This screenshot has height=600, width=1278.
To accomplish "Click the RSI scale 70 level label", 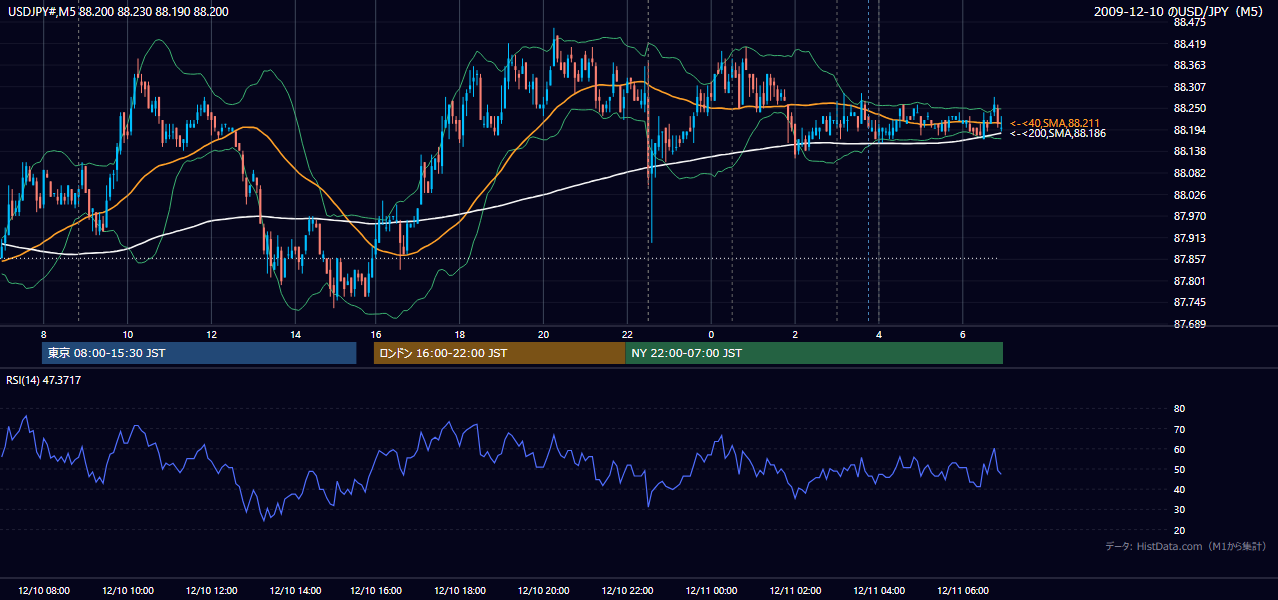I will (x=1179, y=429).
